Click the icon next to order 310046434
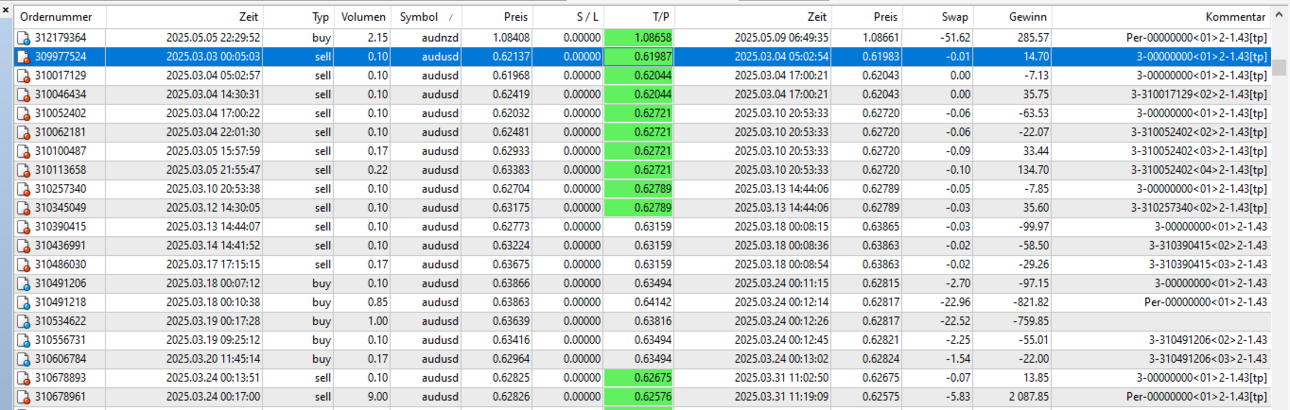 24,94
